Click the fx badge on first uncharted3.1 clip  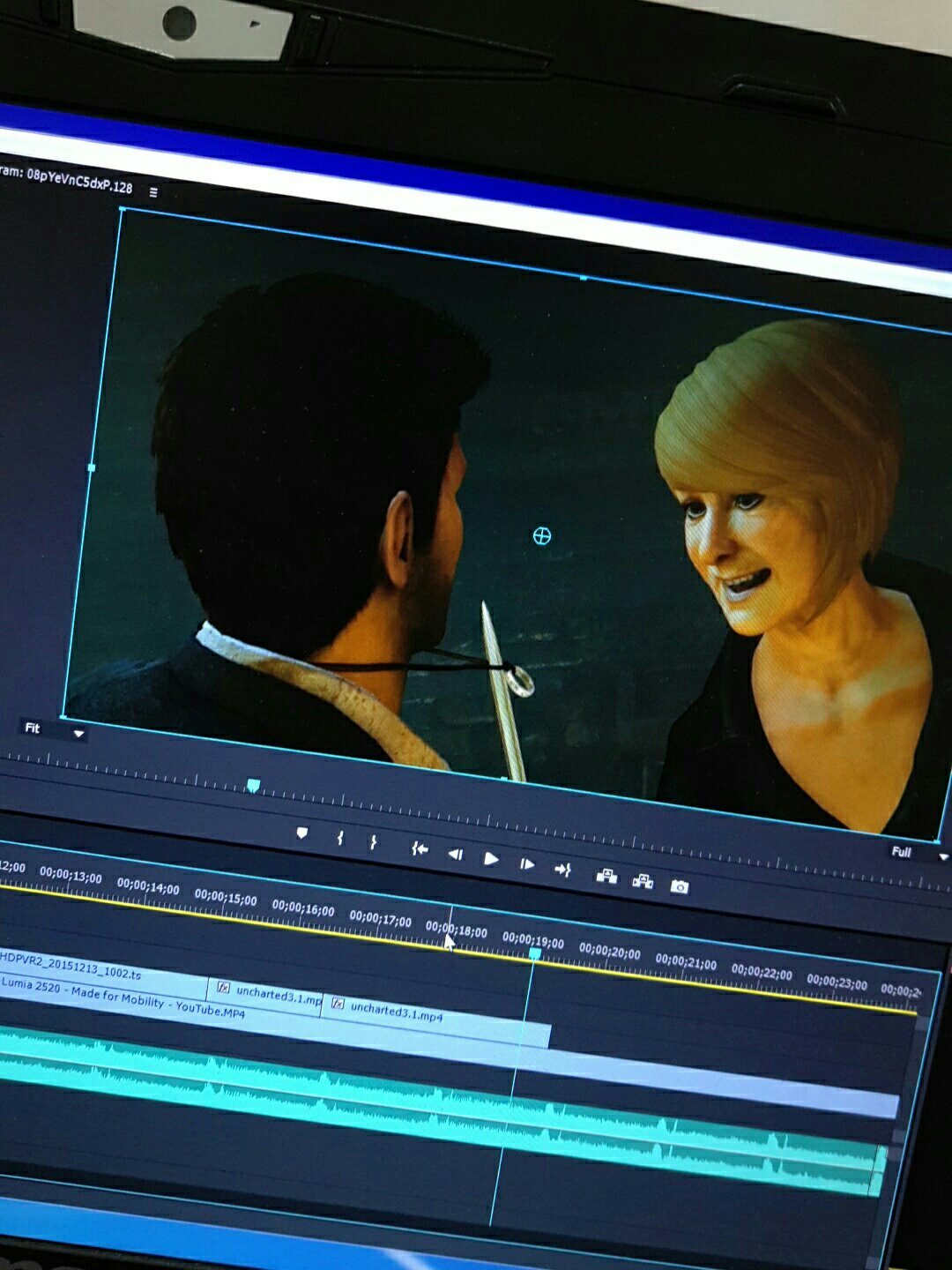pos(223,987)
